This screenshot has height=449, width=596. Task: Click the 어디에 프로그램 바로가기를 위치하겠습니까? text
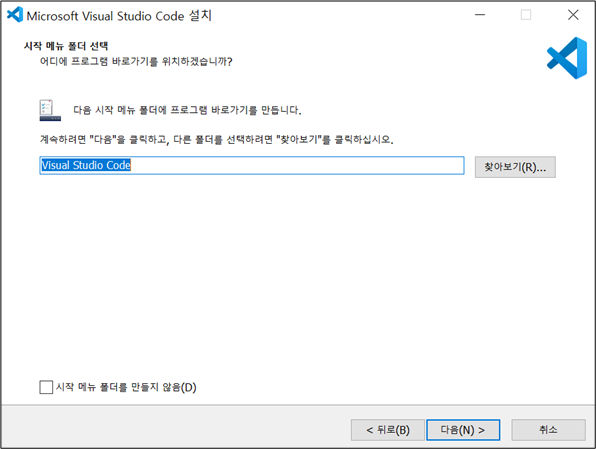coord(136,61)
